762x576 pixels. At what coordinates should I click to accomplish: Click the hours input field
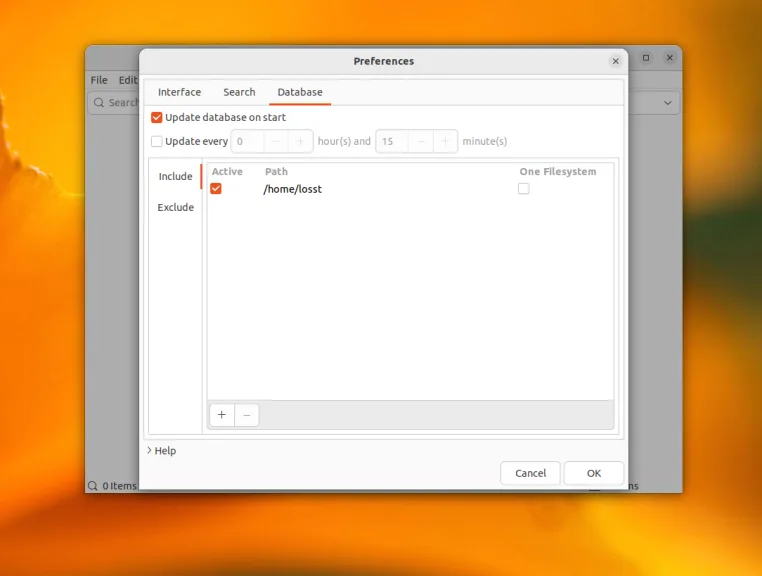(x=248, y=141)
